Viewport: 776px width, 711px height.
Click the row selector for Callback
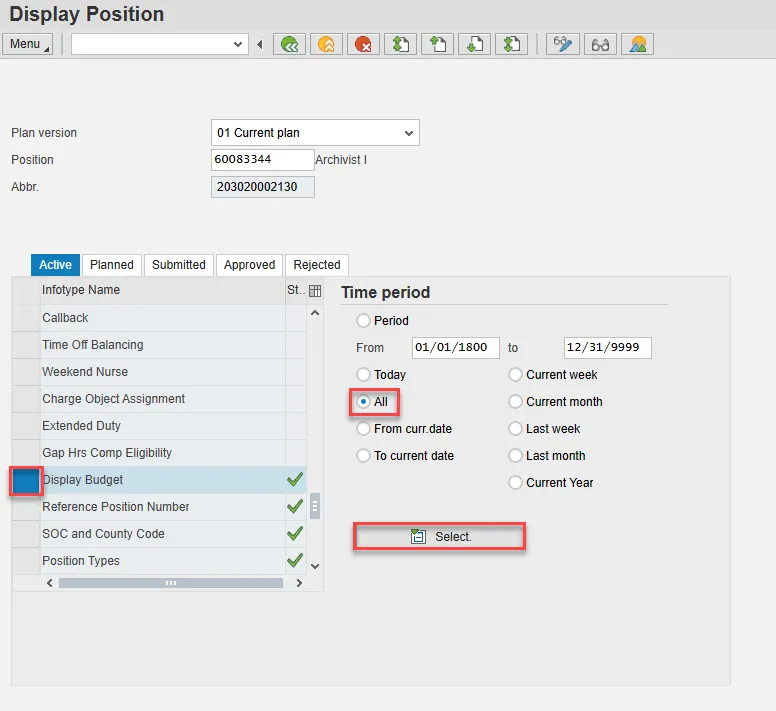click(26, 318)
